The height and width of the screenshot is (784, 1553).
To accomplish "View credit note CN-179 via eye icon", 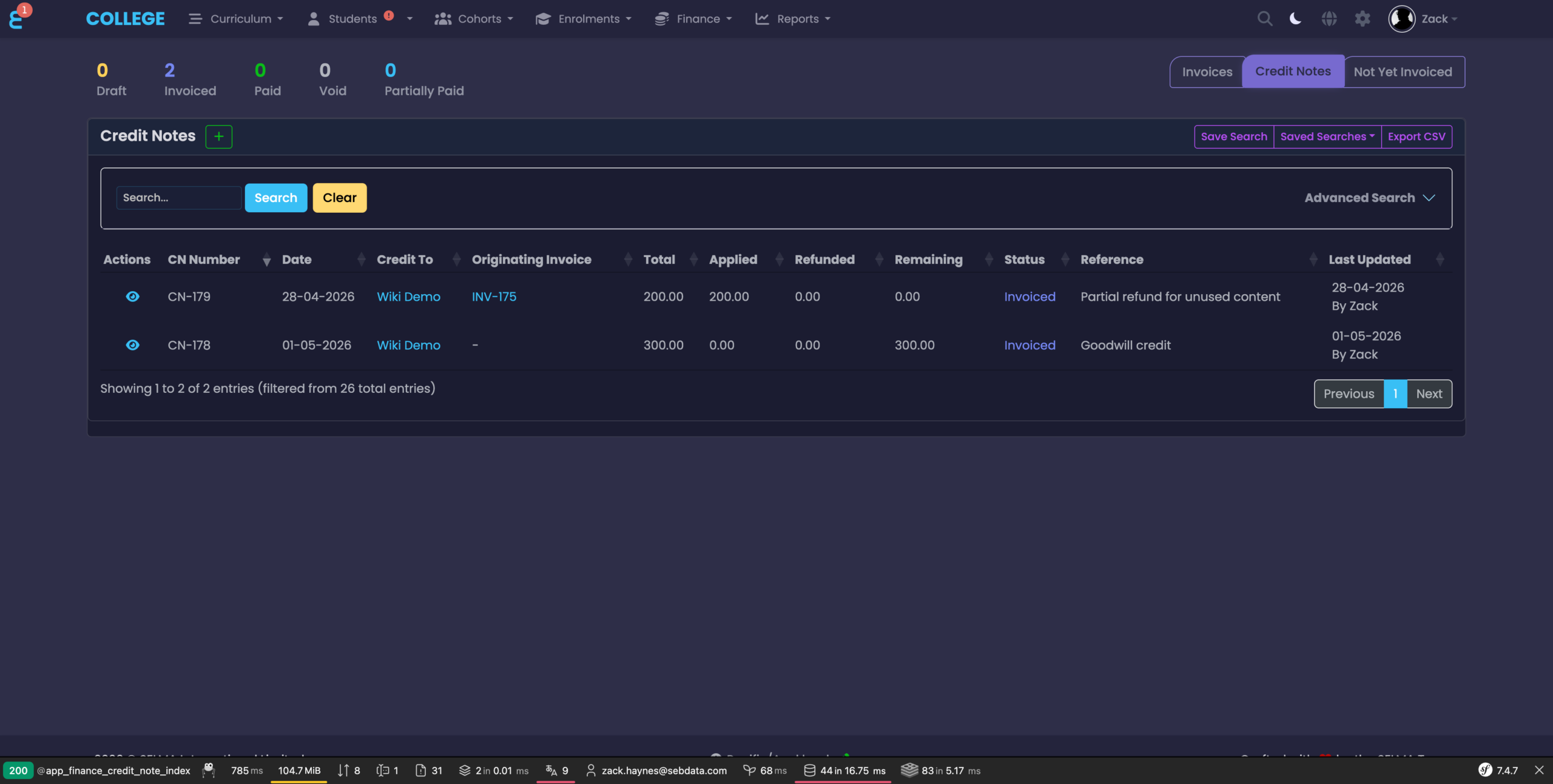I will (x=132, y=297).
